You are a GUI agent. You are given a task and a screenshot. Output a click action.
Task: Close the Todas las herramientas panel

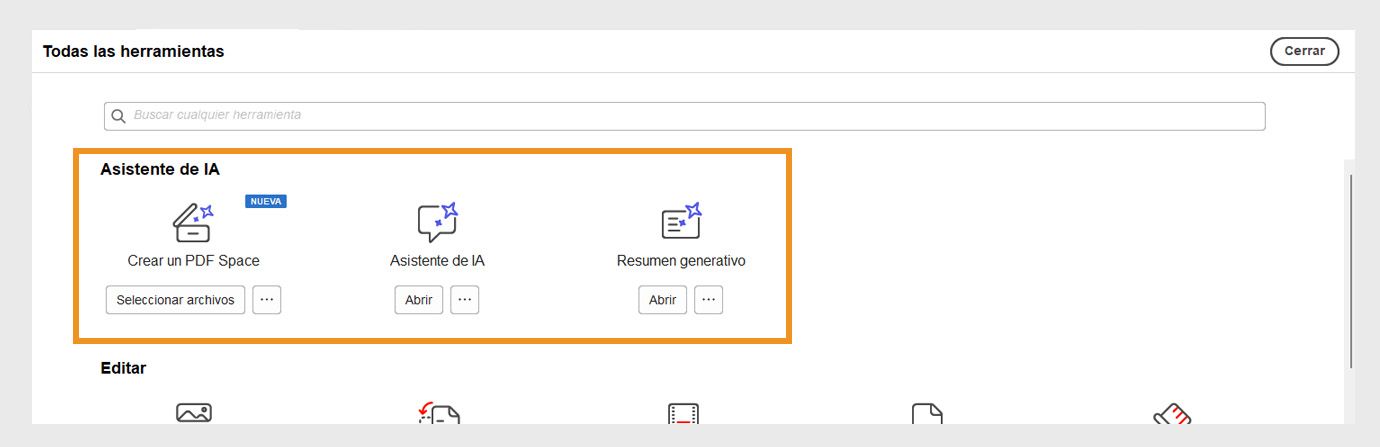pyautogui.click(x=1304, y=51)
